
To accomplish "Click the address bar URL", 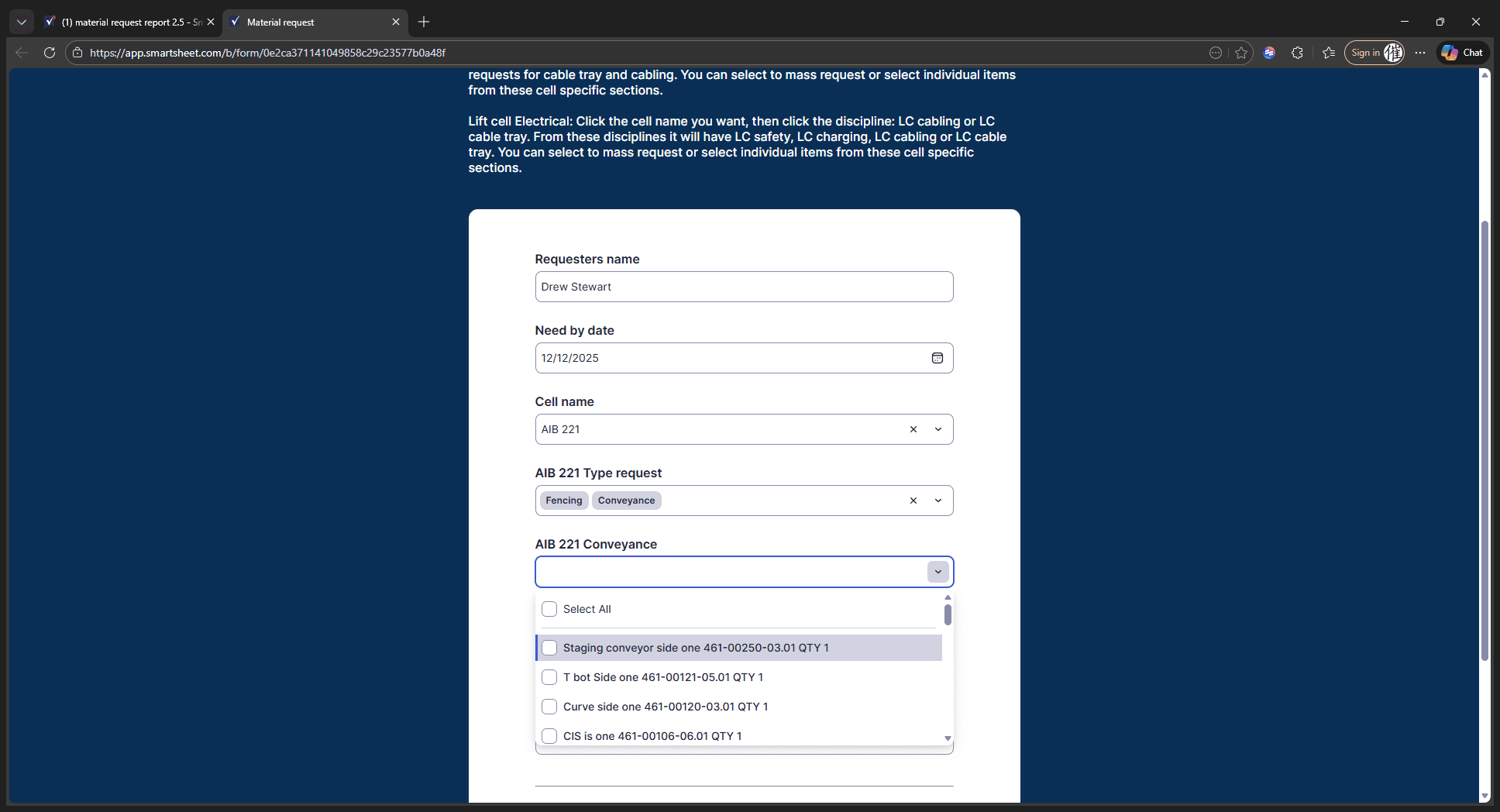I will (x=267, y=53).
